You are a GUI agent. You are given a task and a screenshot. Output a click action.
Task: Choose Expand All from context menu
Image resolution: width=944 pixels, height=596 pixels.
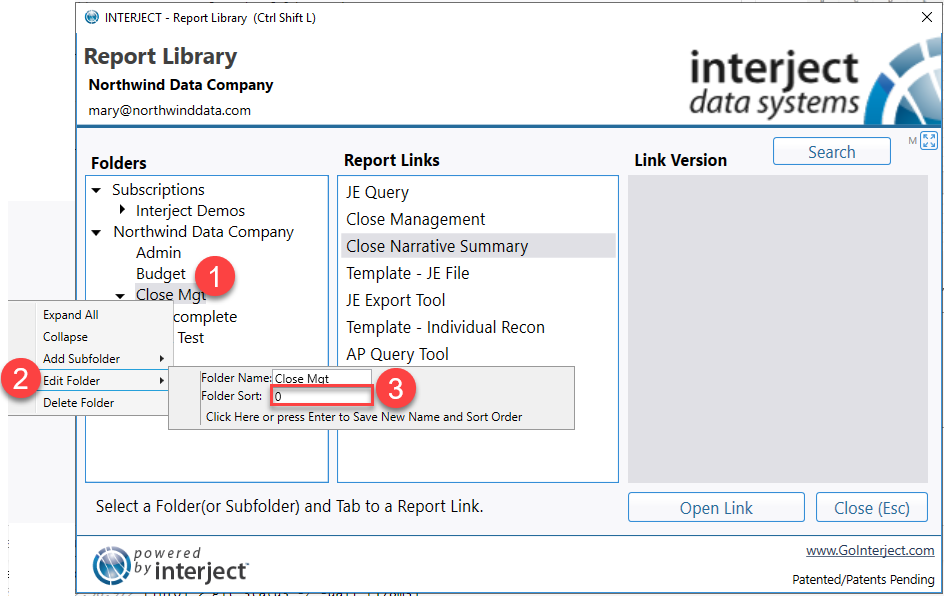tap(70, 315)
